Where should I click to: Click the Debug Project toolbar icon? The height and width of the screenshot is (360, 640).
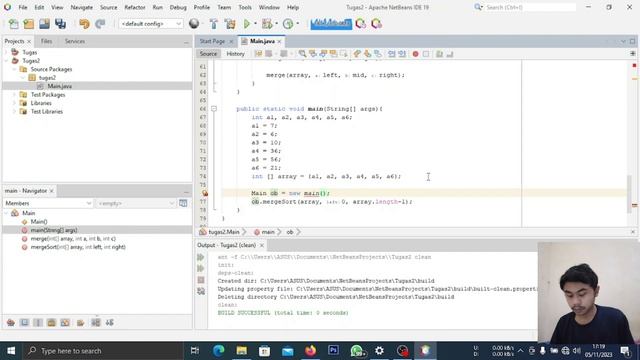(x=267, y=24)
